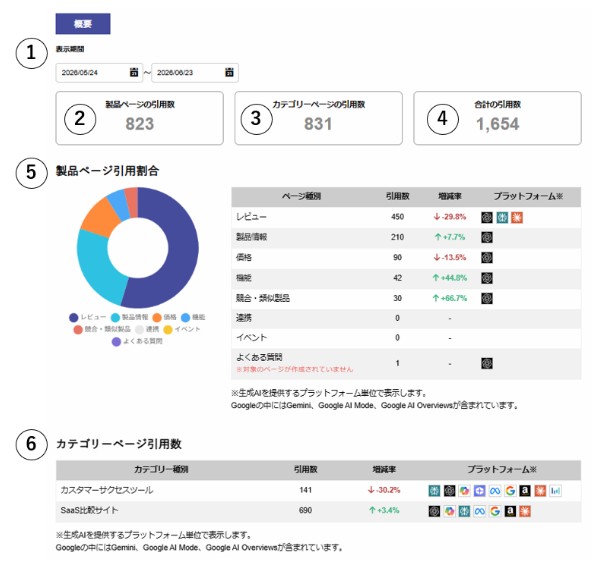Click Perplexity icon in カスタマーサクセスツール row

434,491
